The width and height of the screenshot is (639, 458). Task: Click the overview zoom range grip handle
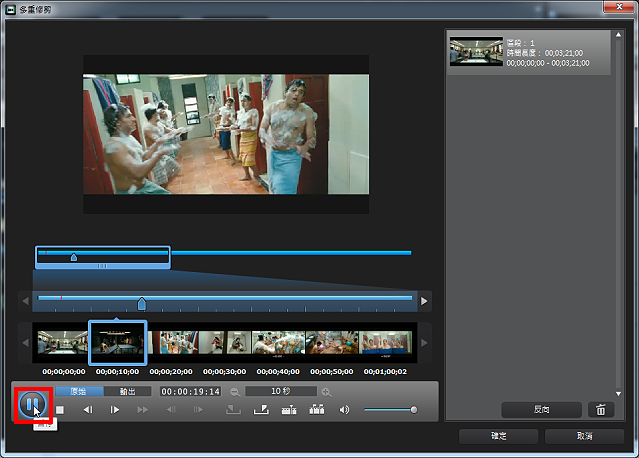tap(102, 266)
